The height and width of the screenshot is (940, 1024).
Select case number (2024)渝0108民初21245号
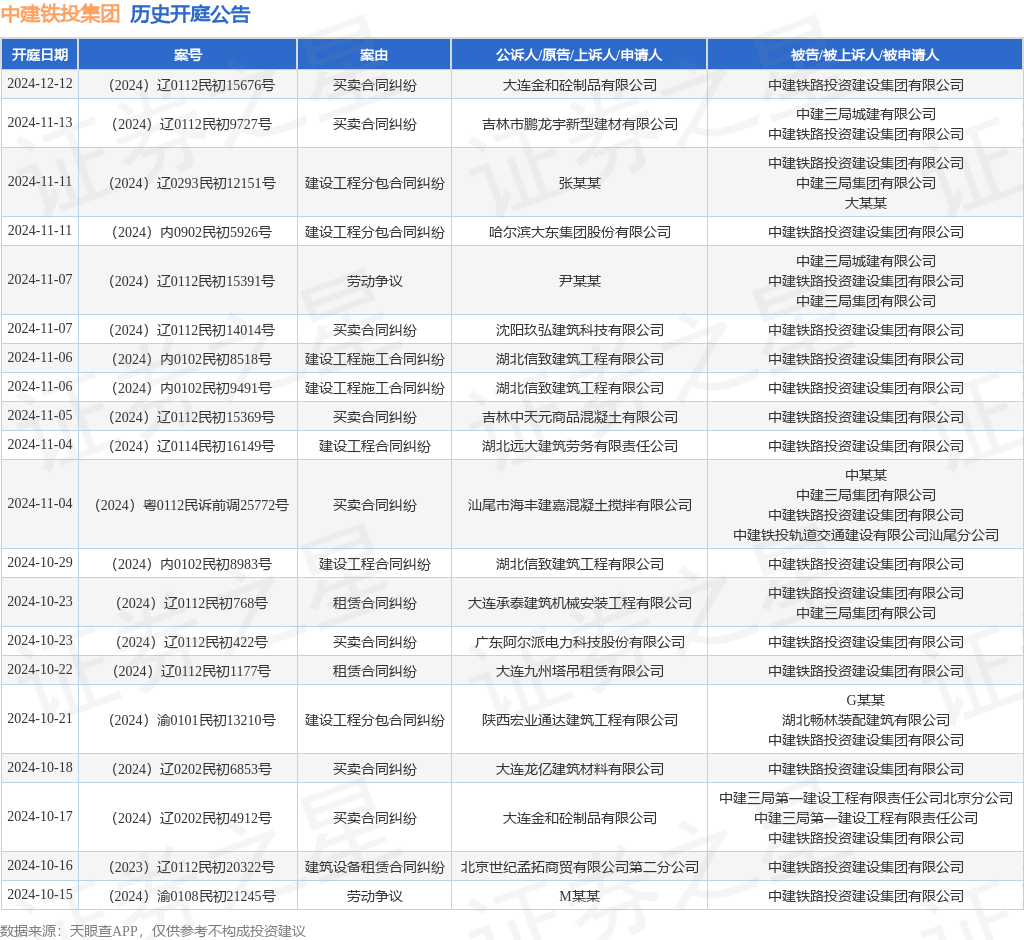coord(191,896)
